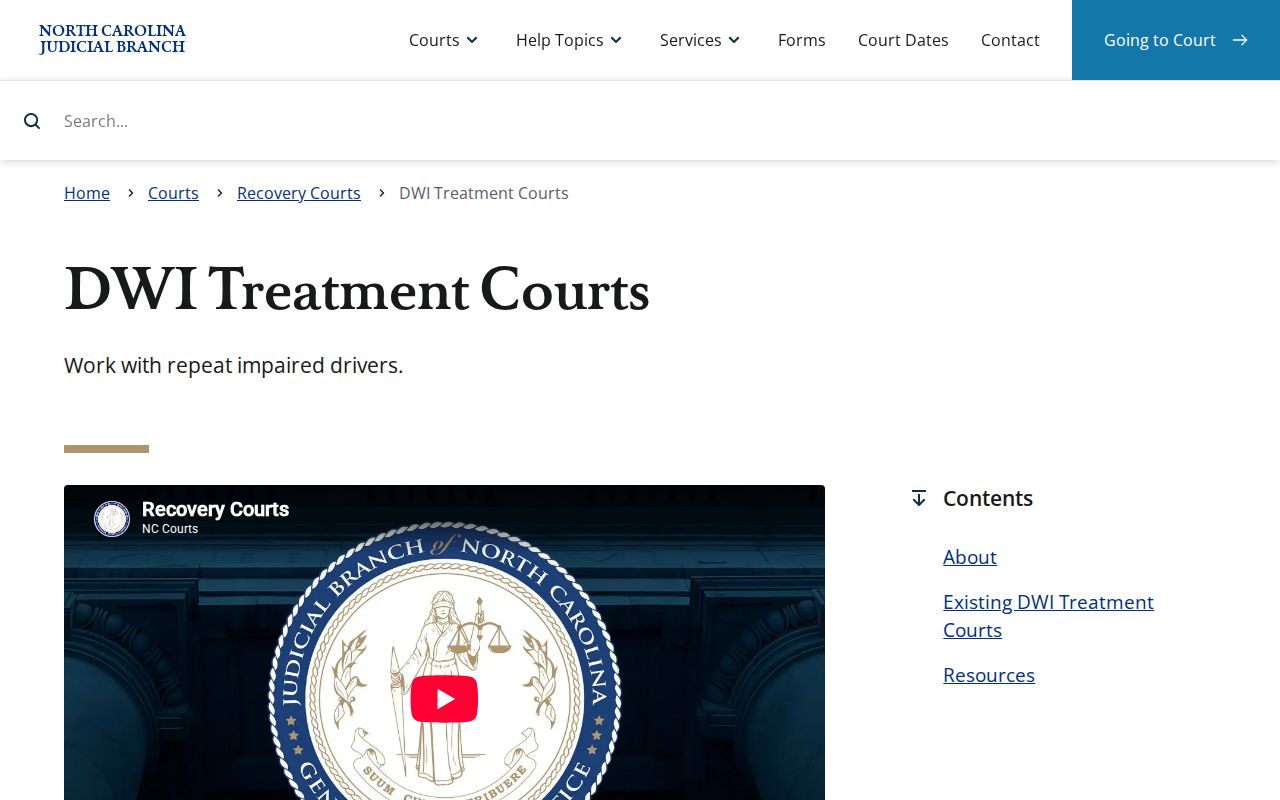Screen dimensions: 1280x800
Task: Play the Recovery Courts video
Action: (444, 699)
